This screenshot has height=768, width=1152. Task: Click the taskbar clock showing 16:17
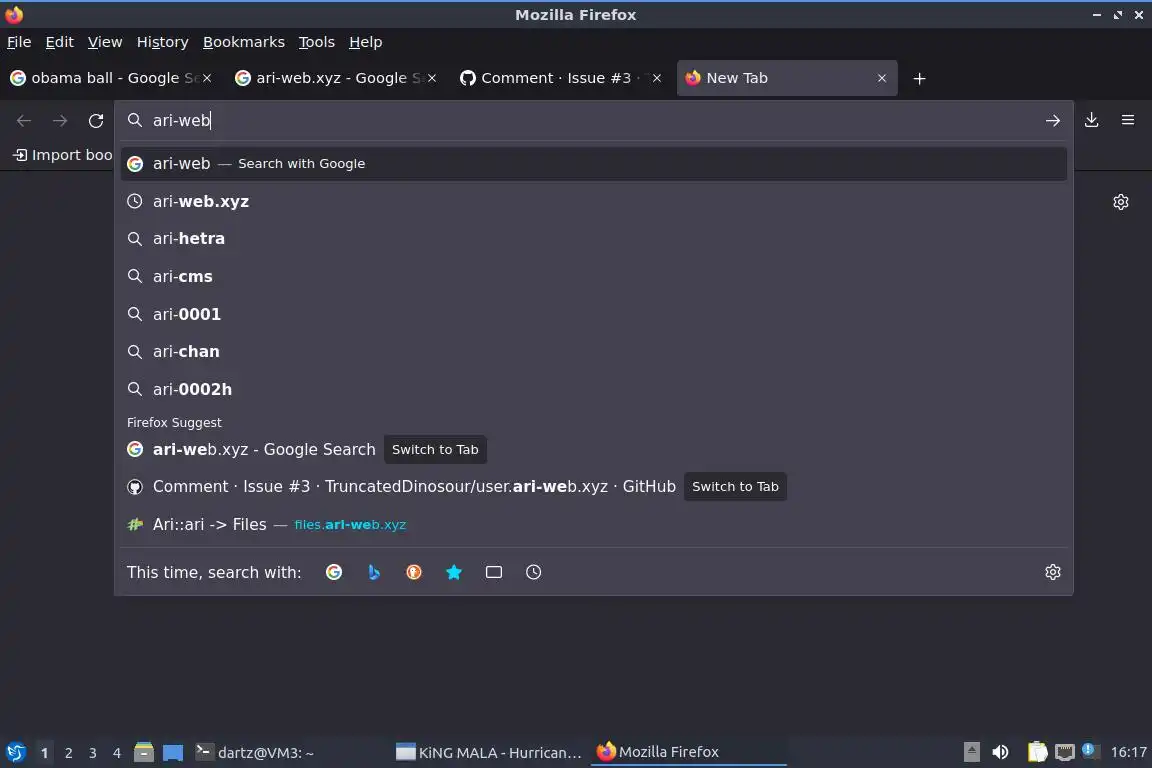pyautogui.click(x=1128, y=752)
